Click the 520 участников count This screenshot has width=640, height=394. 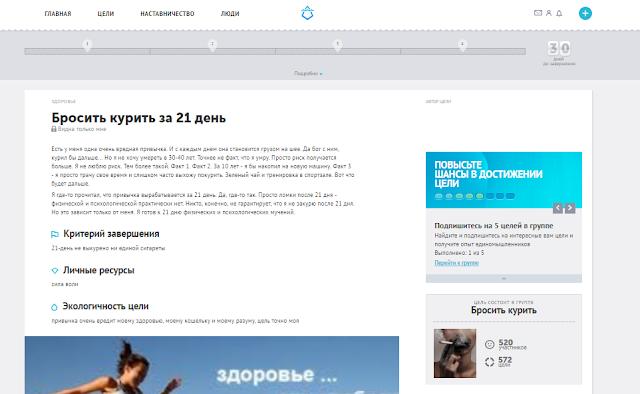[512, 345]
